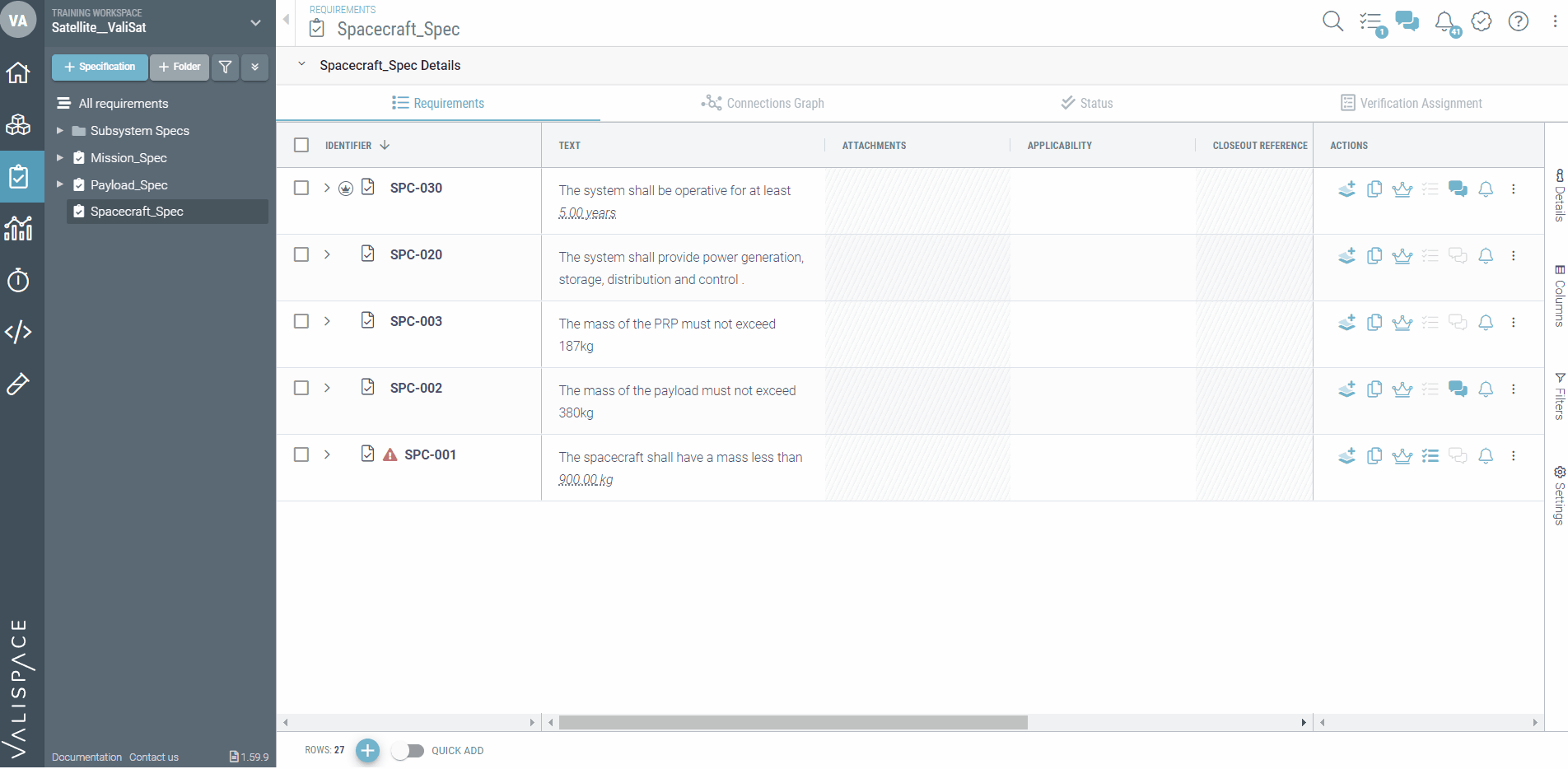Open the analysis charts sidebar icon
This screenshot has height=769, width=1568.
click(x=18, y=228)
